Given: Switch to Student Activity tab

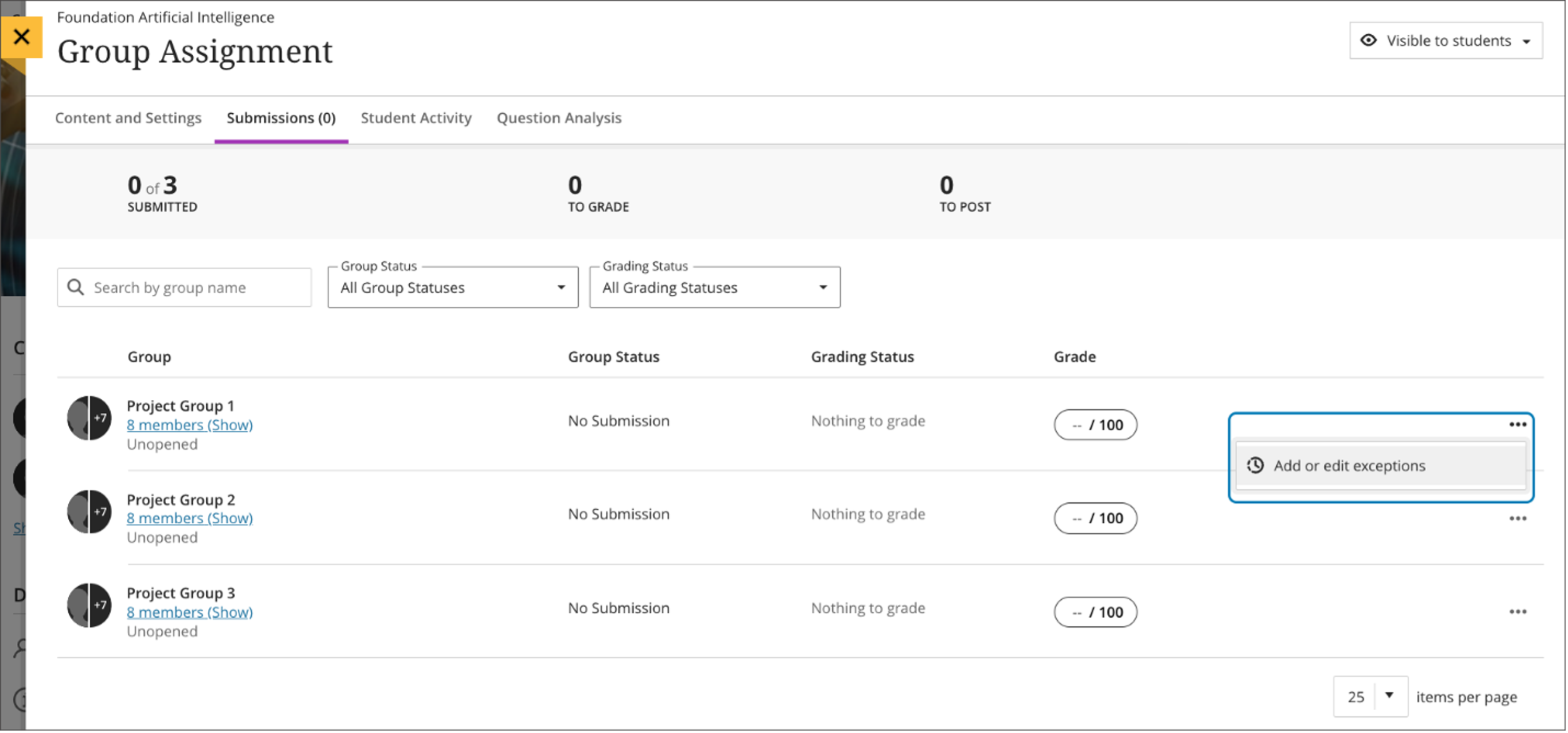Looking at the screenshot, I should (416, 118).
